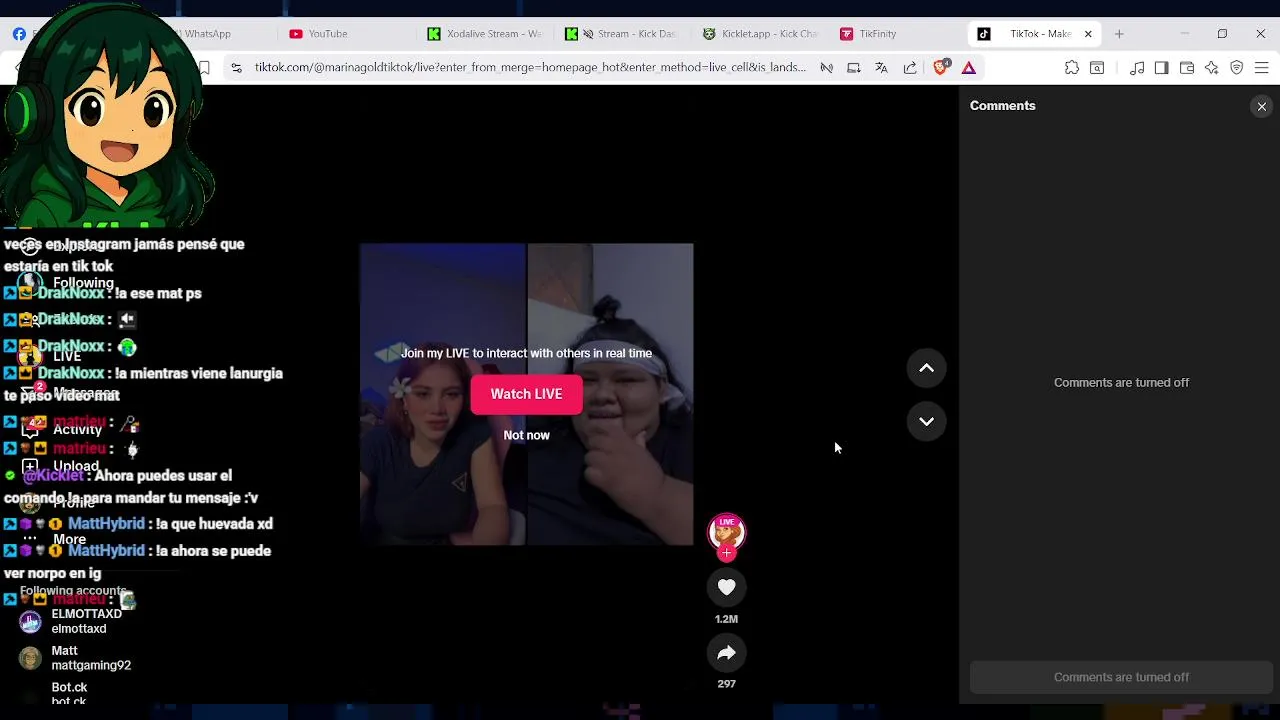The image size is (1280, 720).
Task: Toggle the tab audio mute icon in address bar
Action: coord(827,68)
